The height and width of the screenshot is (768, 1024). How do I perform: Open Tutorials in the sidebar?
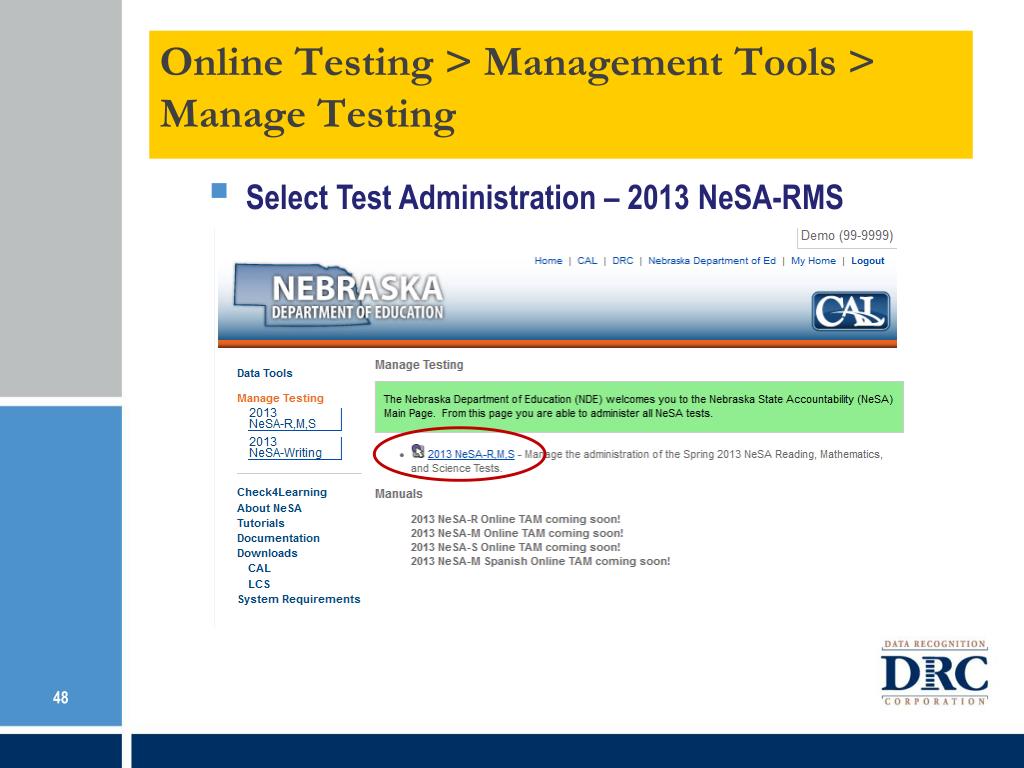[x=261, y=523]
